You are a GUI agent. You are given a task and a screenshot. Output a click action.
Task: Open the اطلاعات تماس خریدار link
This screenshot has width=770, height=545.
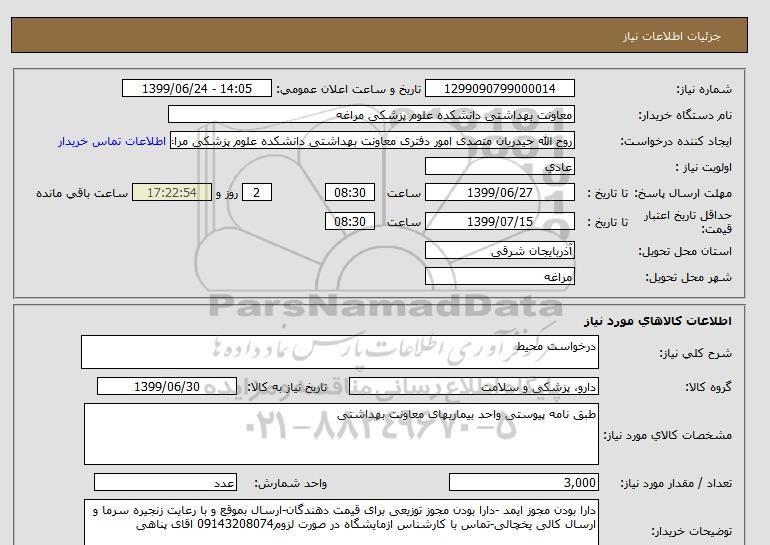pyautogui.click(x=111, y=141)
